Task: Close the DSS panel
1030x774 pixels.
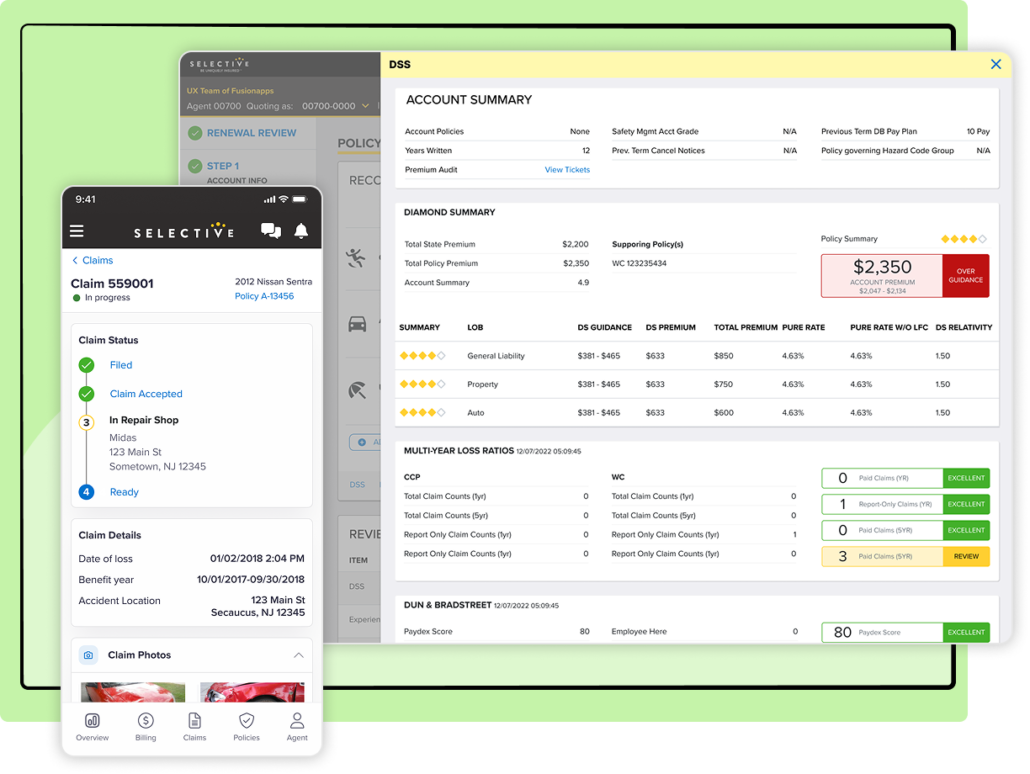Action: [x=996, y=64]
